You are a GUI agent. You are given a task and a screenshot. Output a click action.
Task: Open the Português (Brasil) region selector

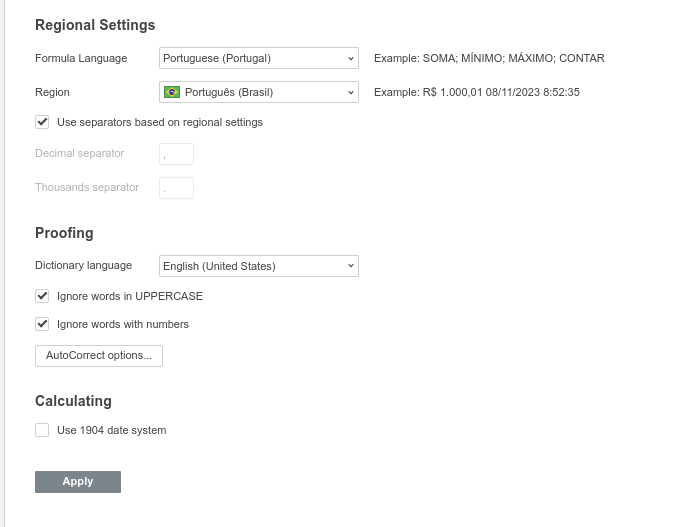(x=259, y=92)
